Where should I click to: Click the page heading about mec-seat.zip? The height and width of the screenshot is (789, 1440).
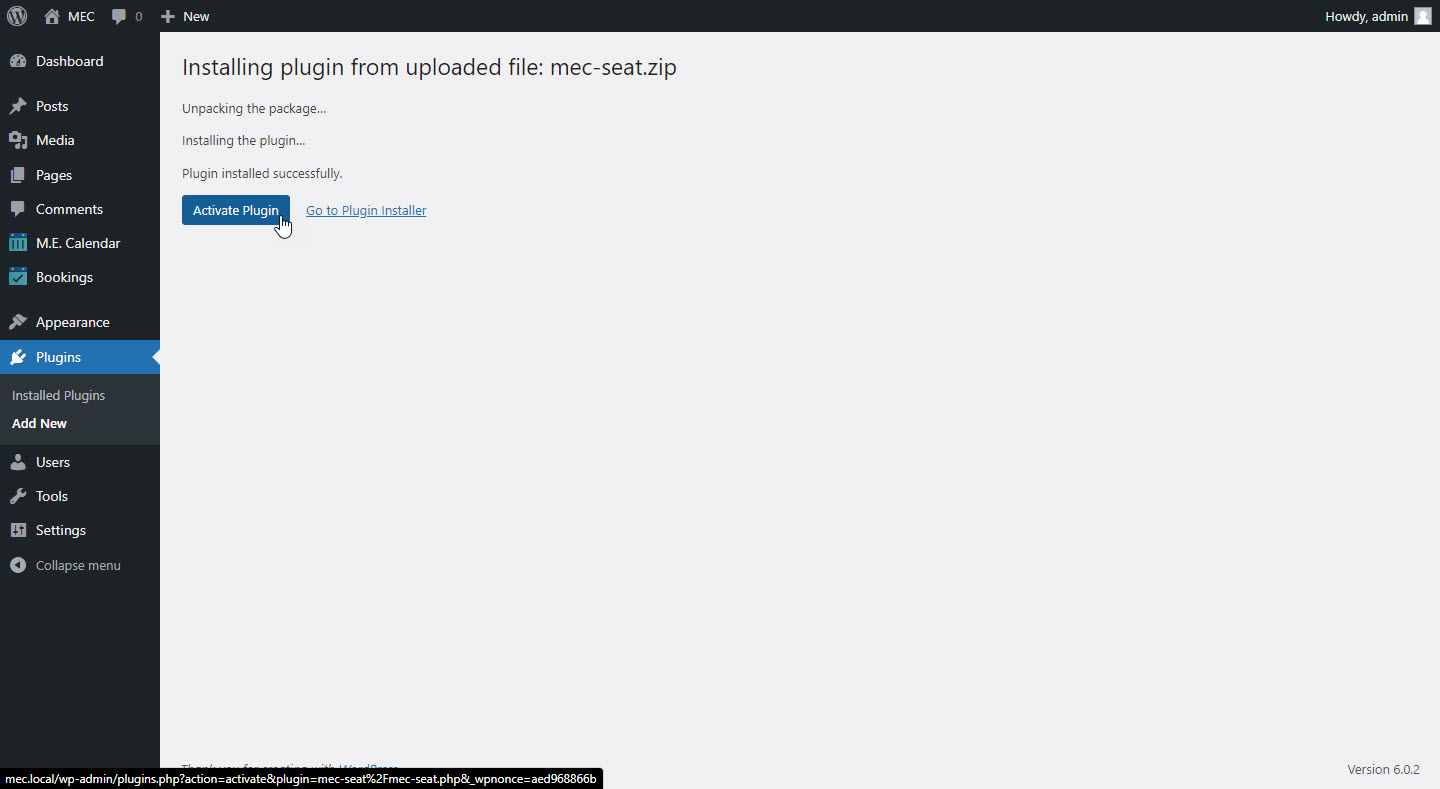pyautogui.click(x=429, y=68)
